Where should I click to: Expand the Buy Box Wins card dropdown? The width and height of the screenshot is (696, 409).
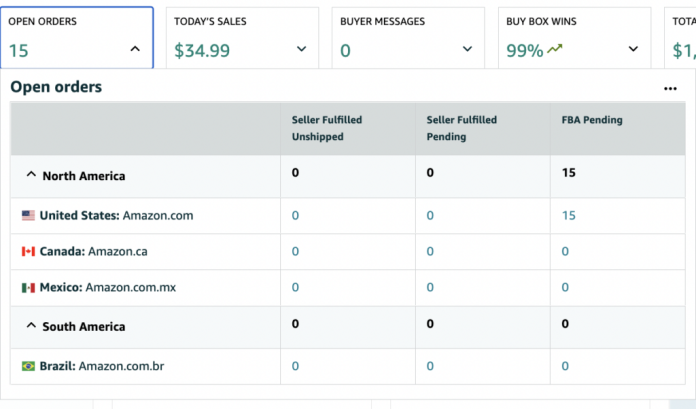(633, 49)
